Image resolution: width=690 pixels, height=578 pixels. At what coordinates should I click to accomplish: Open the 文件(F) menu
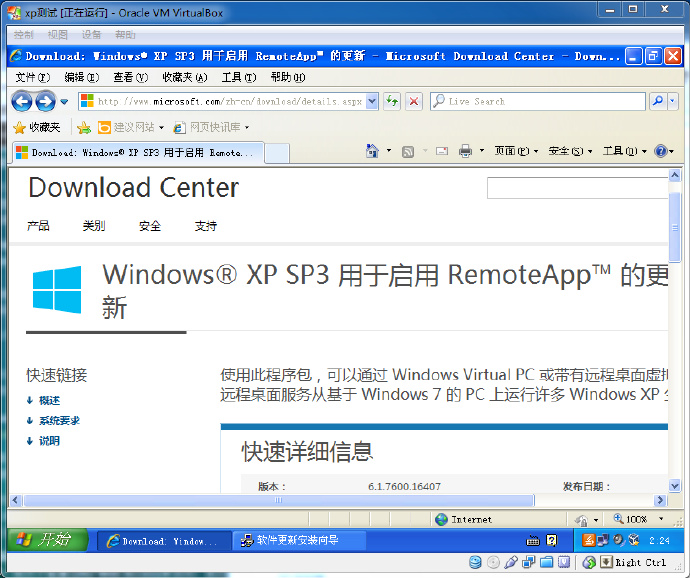33,77
